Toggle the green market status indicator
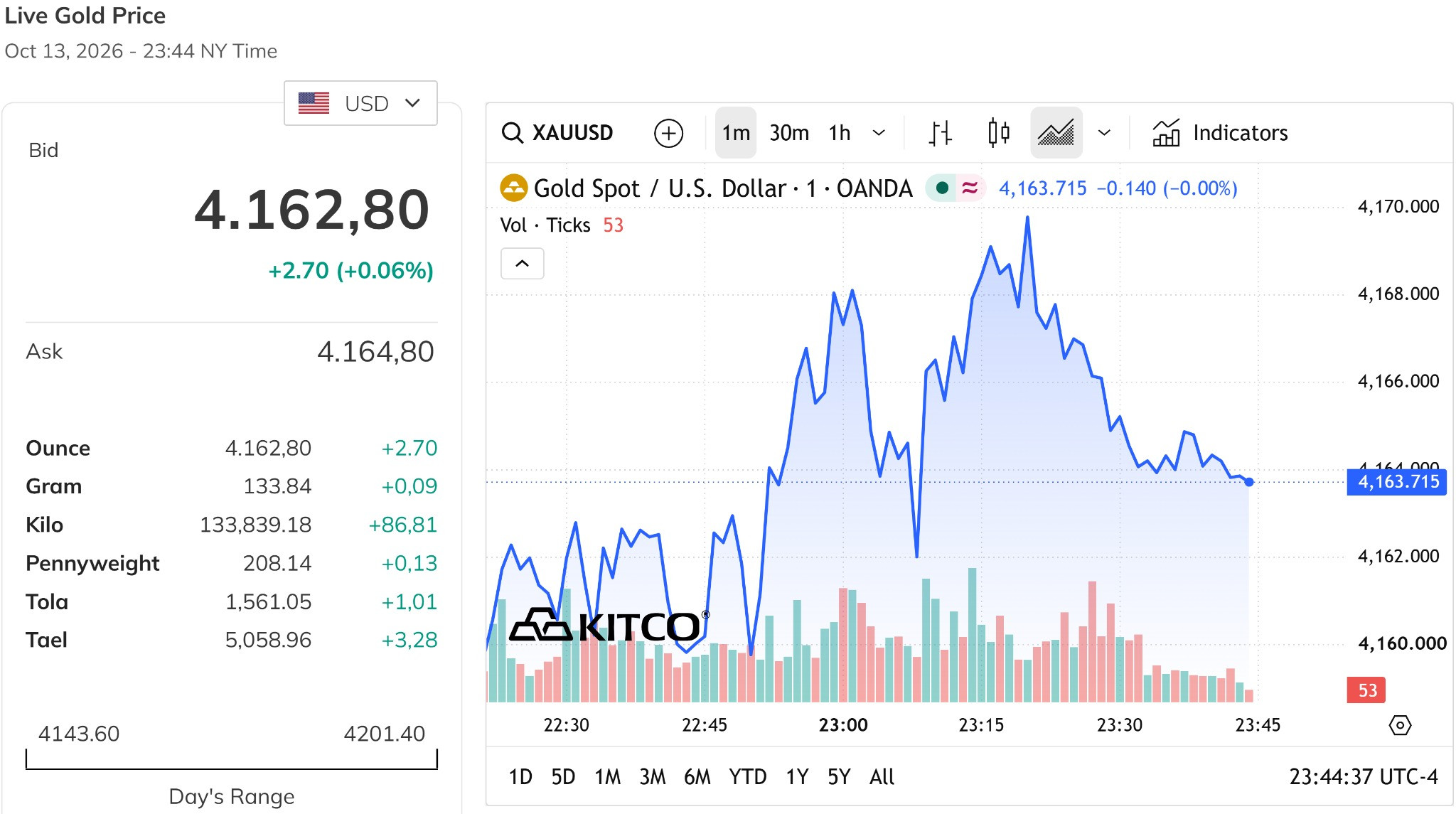 click(x=942, y=188)
